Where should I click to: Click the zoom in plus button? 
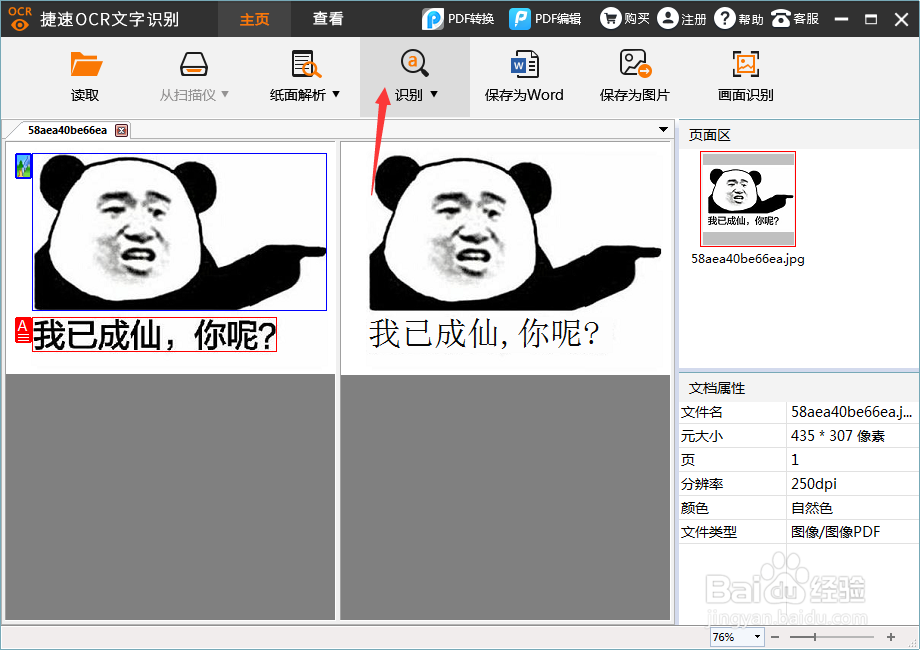891,637
